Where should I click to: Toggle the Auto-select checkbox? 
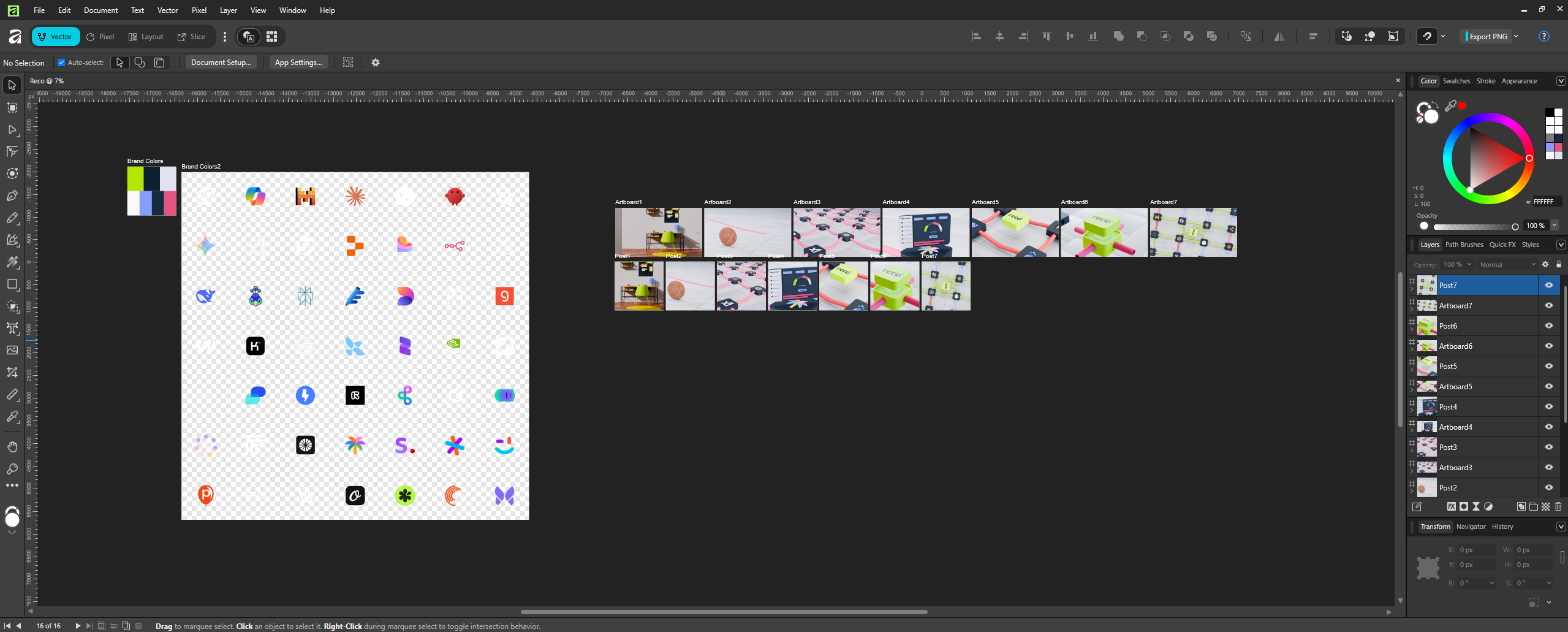[61, 63]
